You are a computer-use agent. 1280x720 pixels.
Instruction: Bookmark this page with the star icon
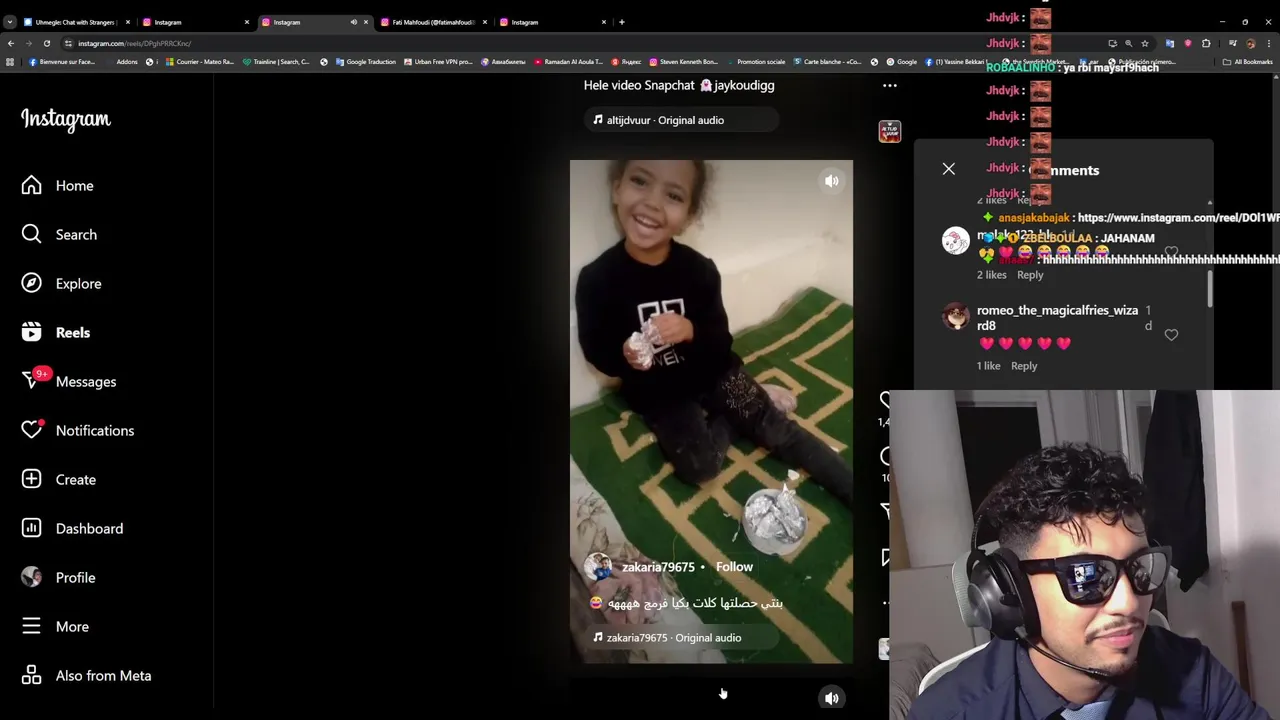click(1144, 43)
